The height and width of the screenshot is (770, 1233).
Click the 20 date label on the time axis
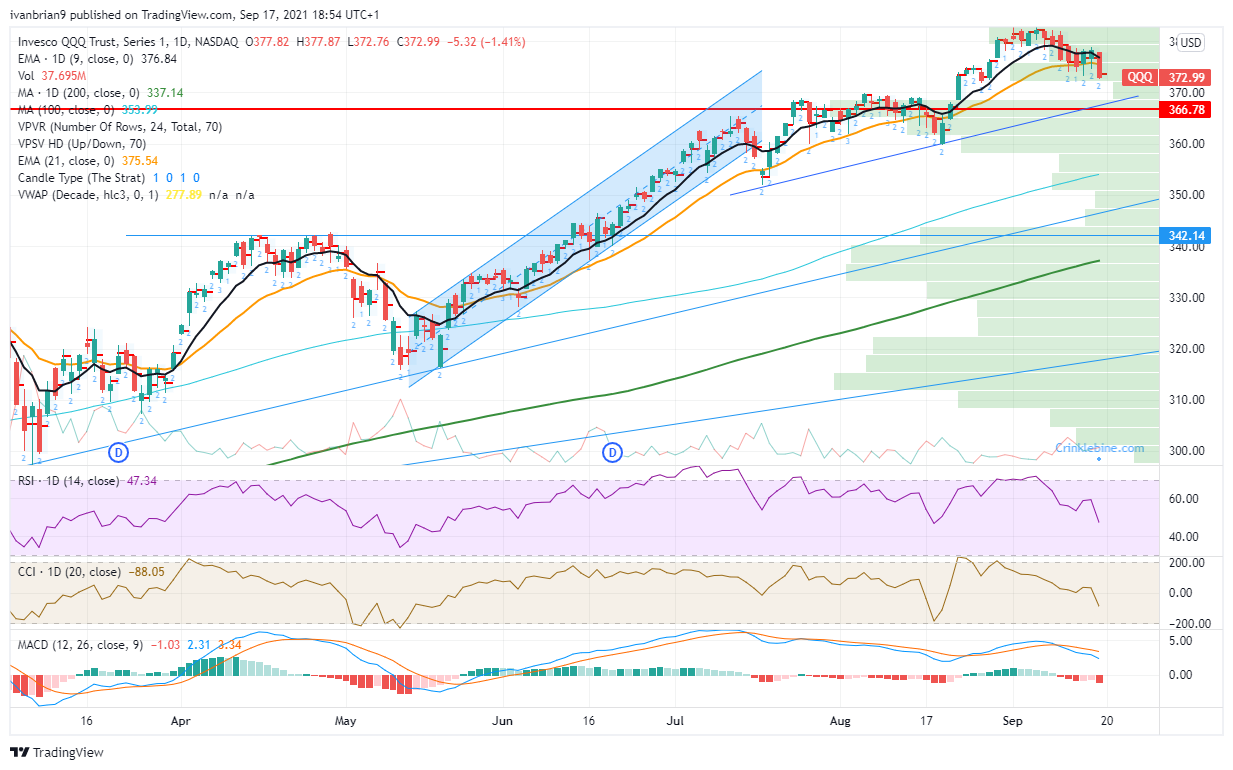(1106, 720)
